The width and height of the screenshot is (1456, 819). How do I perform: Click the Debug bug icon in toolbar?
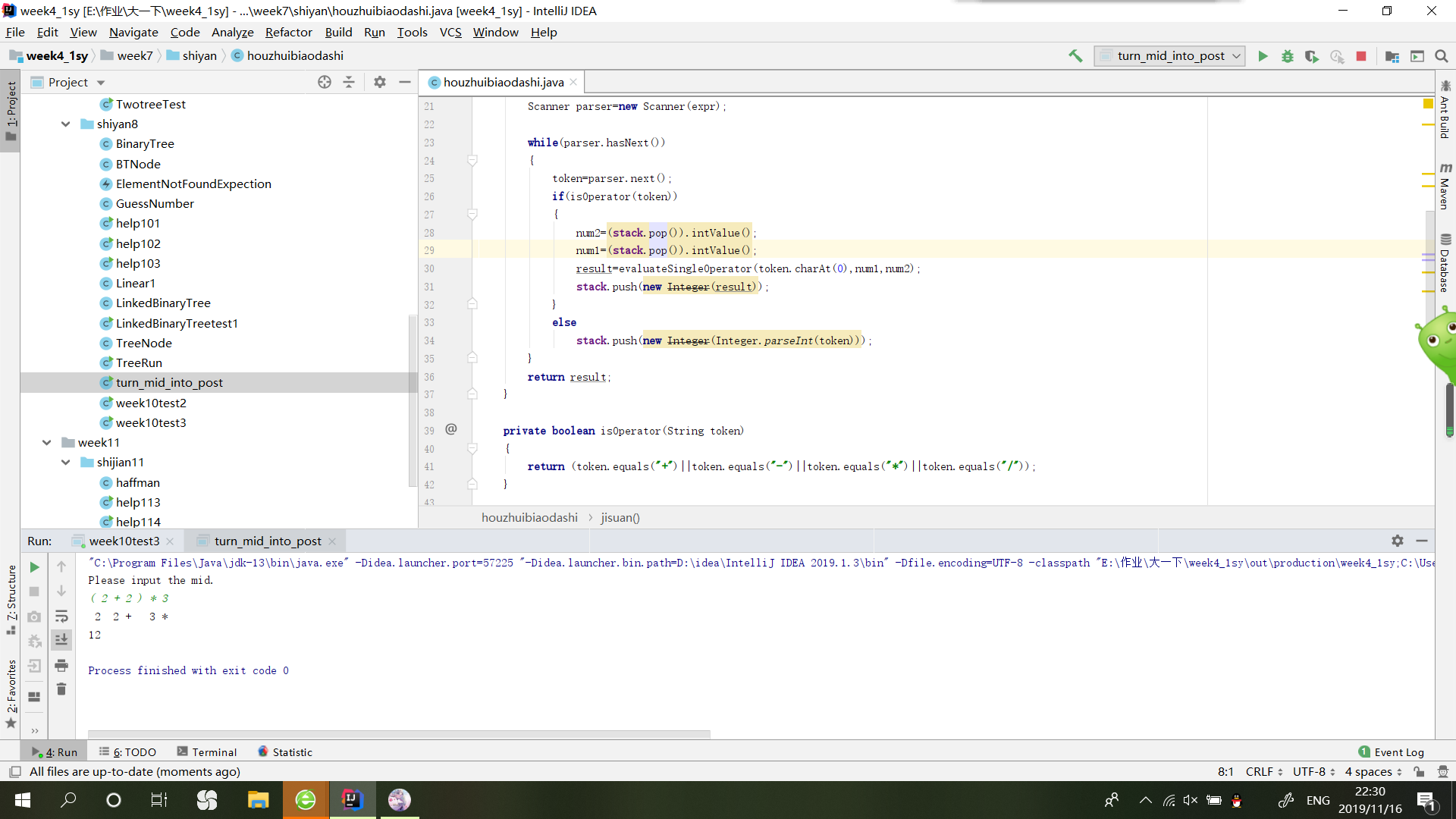pyautogui.click(x=1287, y=55)
